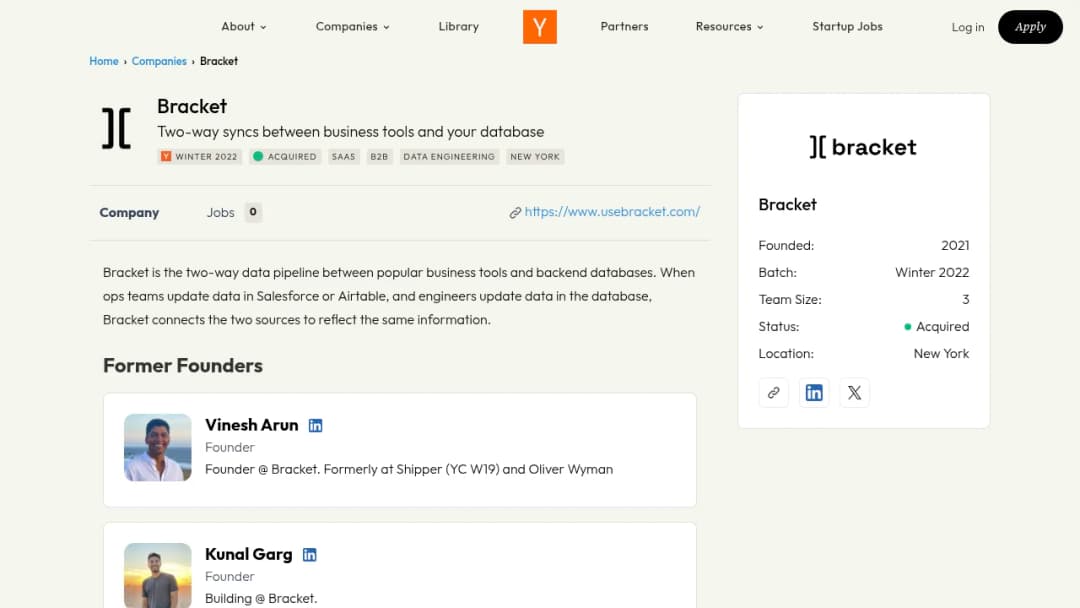
Task: Go to Home breadcrumb link
Action: pyautogui.click(x=104, y=61)
